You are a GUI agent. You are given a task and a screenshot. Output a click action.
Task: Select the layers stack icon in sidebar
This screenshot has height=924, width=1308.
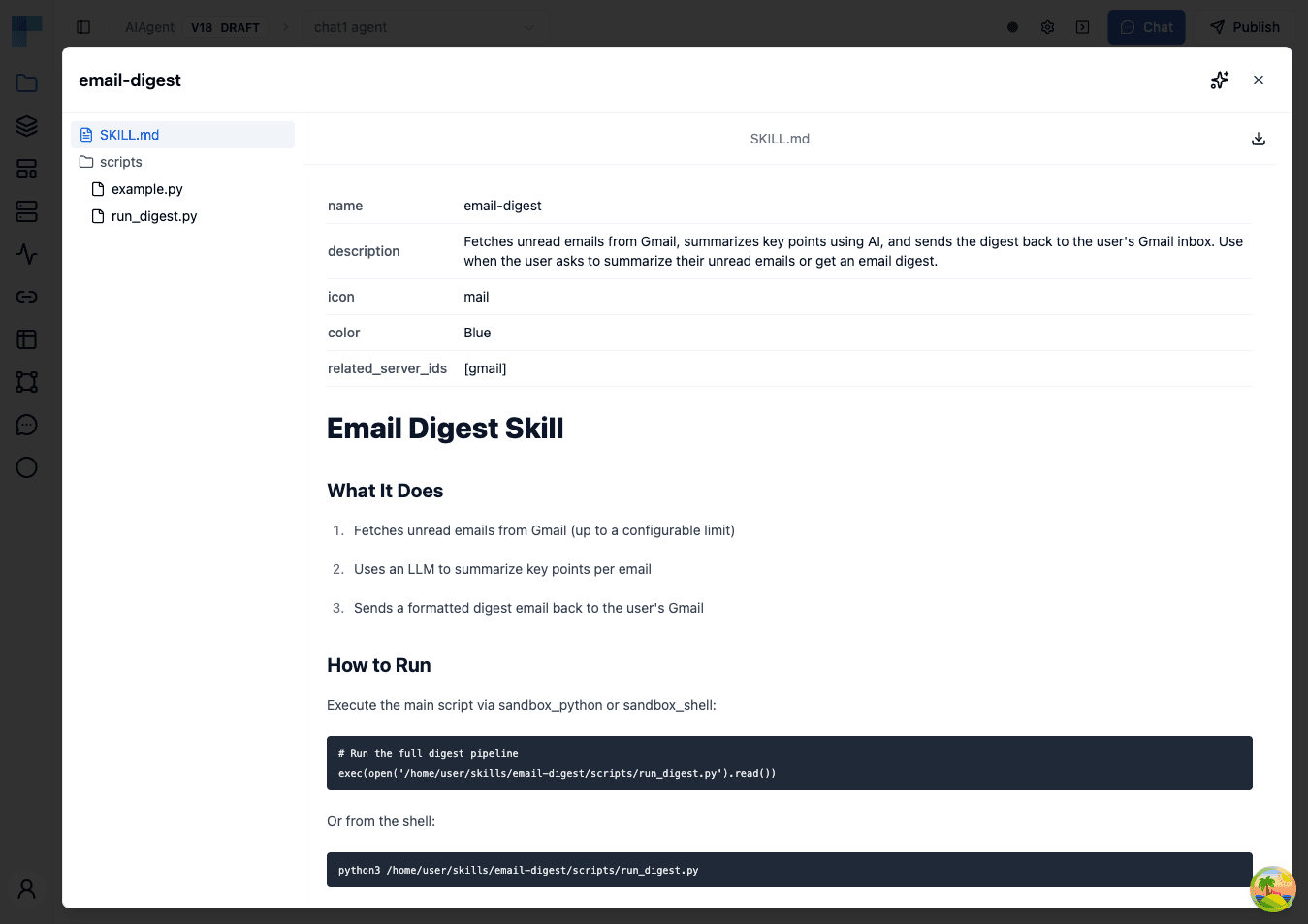26,125
